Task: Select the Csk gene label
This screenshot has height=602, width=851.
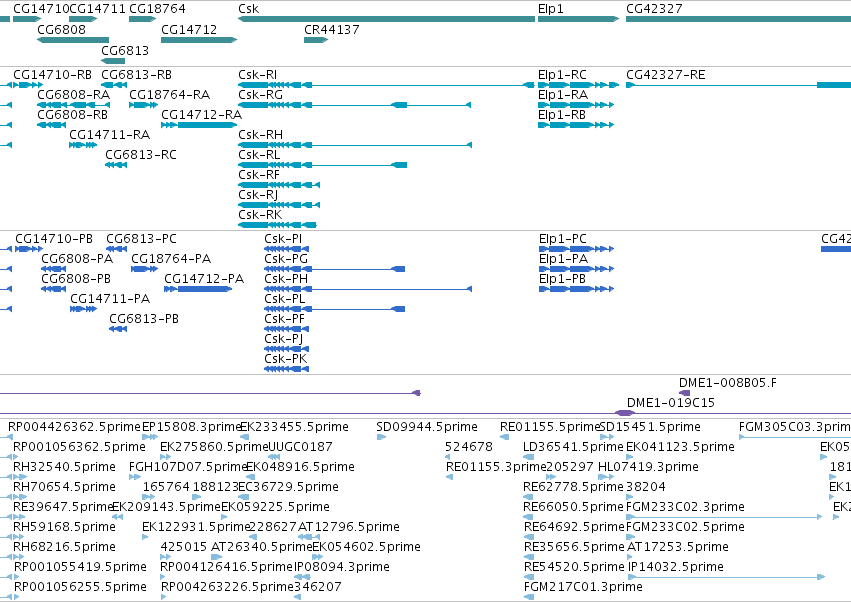Action: [249, 9]
